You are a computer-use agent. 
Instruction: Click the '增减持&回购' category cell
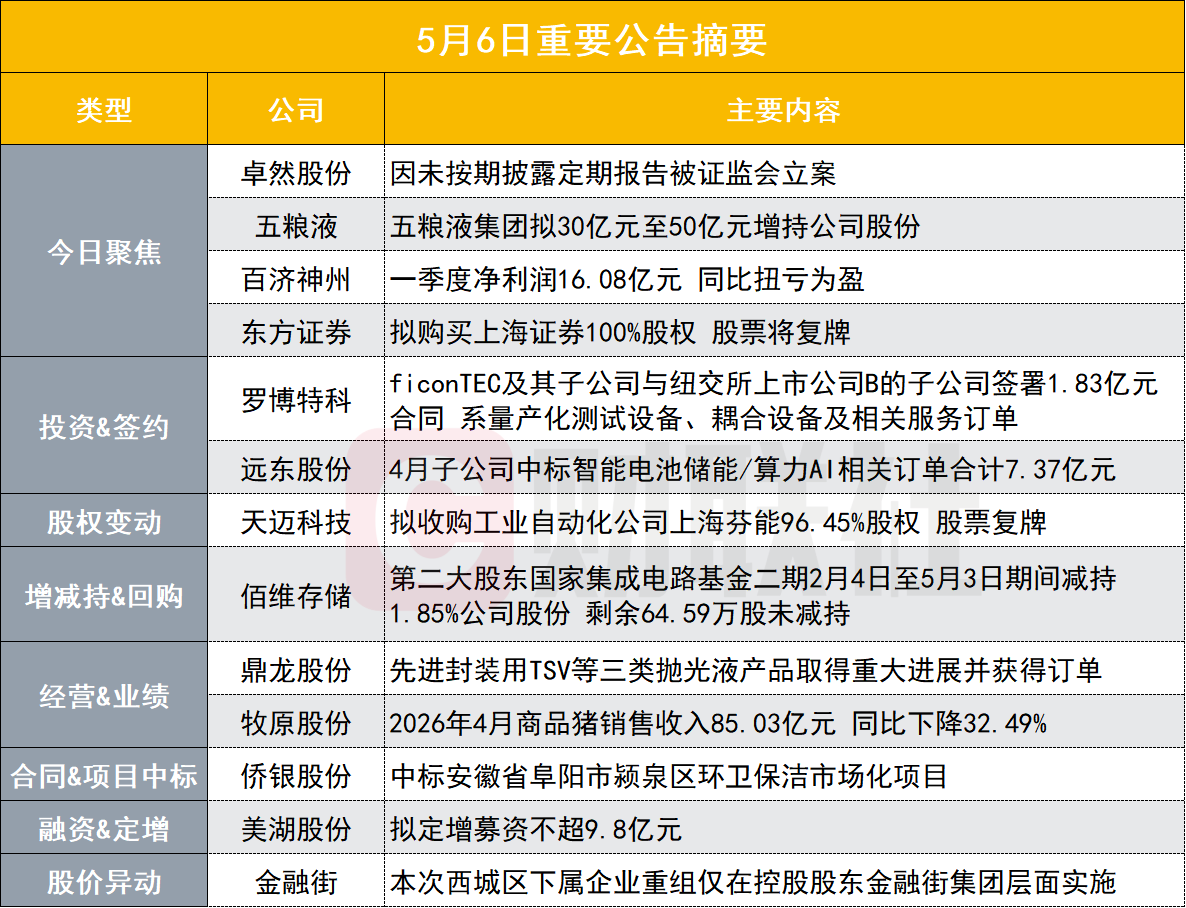coord(104,595)
